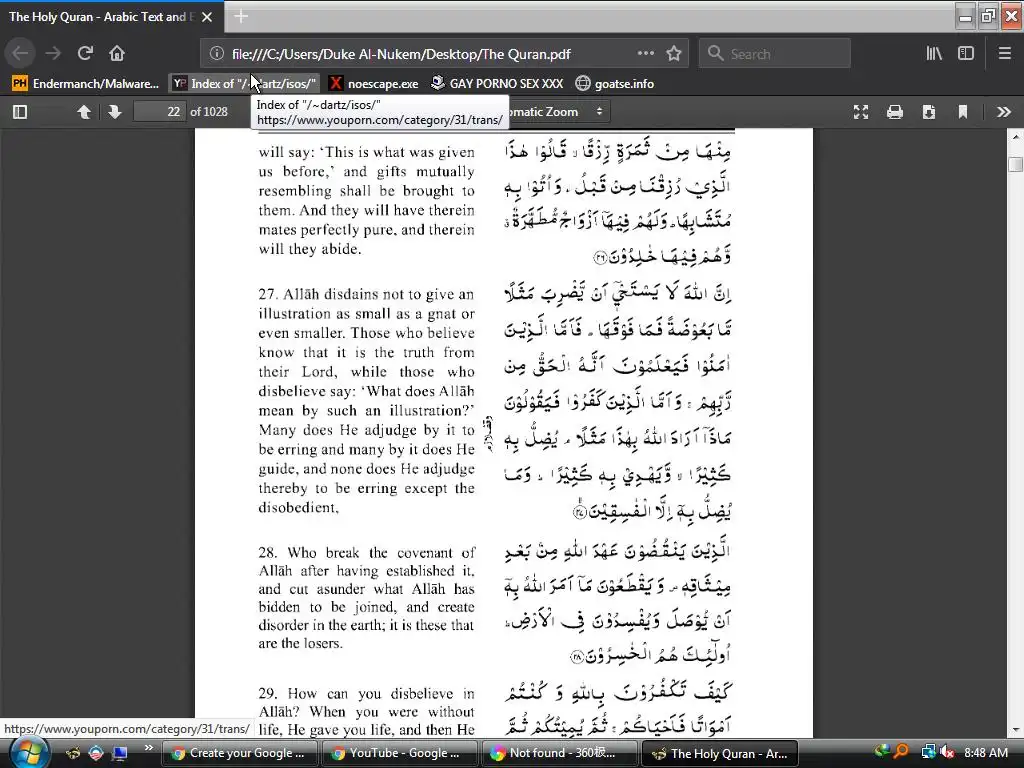Screen dimensions: 1024x768
Task: Open clock showing 8:48 AM
Action: (x=985, y=752)
